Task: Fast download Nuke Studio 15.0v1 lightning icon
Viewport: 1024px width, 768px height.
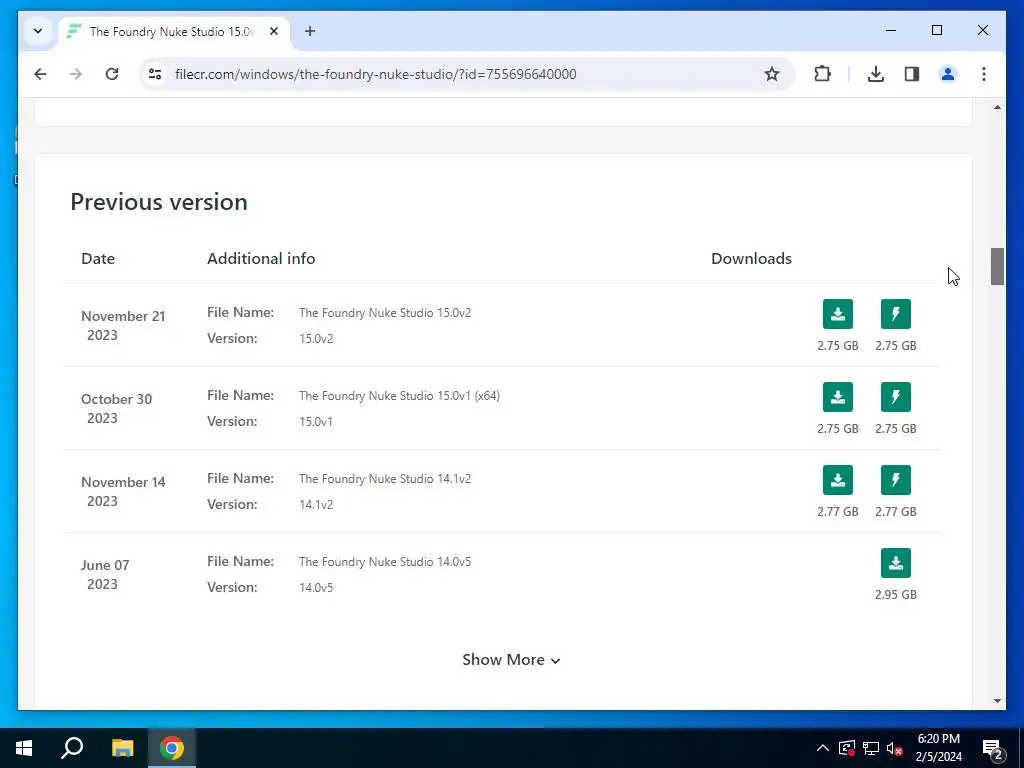Action: 895,397
